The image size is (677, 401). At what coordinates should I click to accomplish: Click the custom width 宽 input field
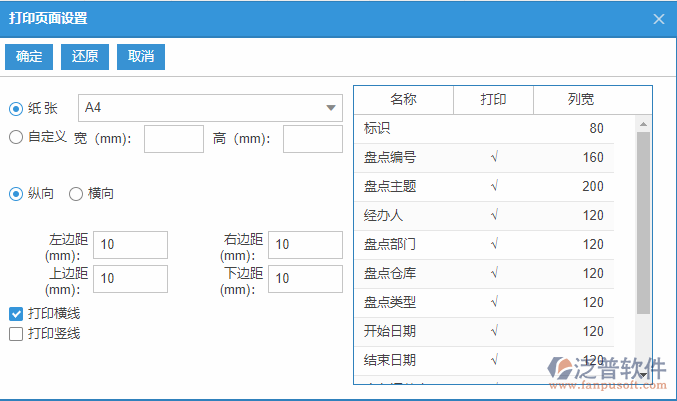tap(174, 139)
